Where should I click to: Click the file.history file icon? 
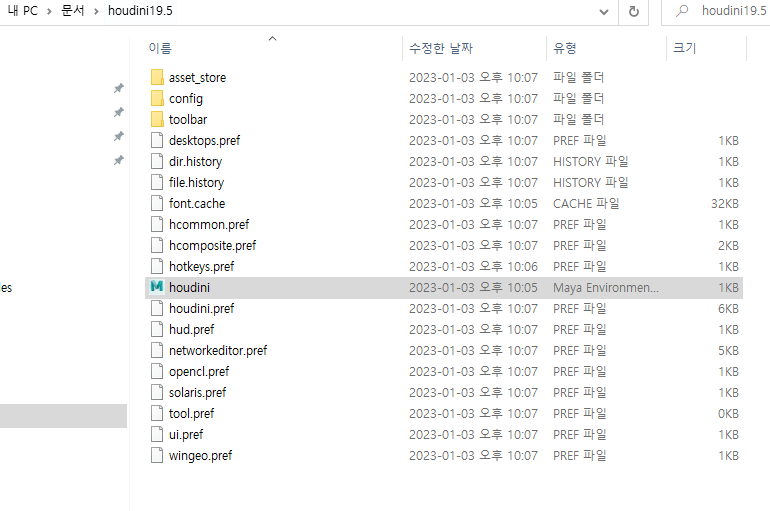[x=157, y=183]
